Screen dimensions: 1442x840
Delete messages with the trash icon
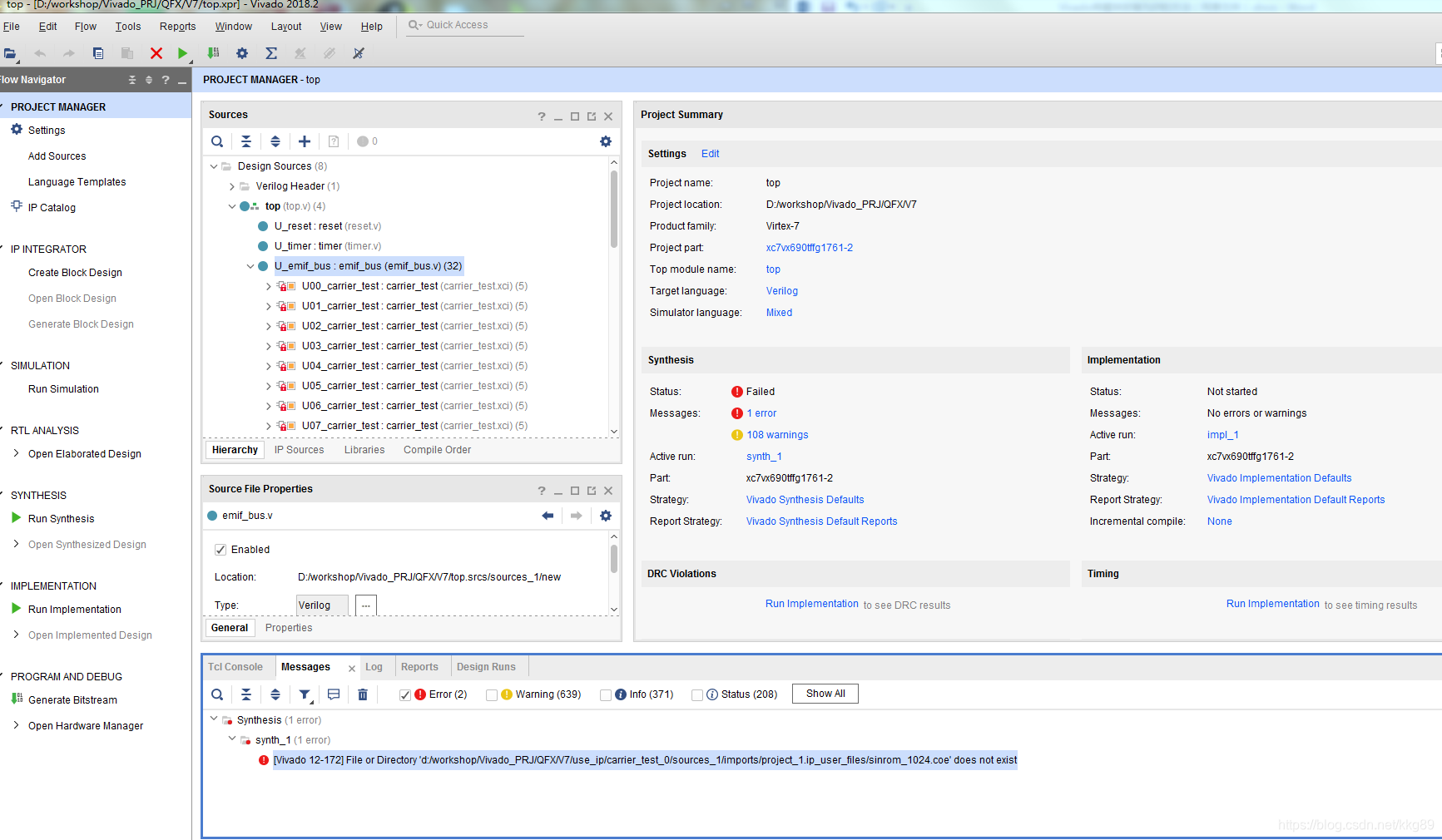(363, 694)
